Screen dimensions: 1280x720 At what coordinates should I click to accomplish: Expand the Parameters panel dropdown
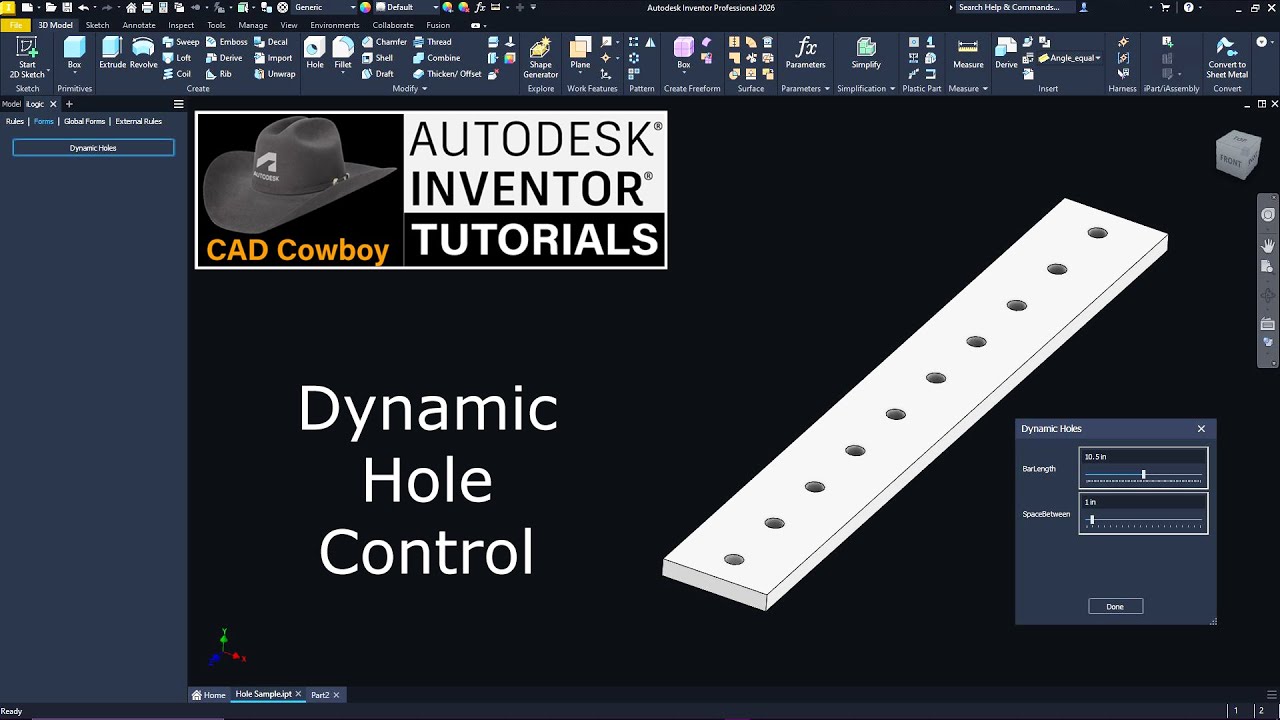(805, 88)
